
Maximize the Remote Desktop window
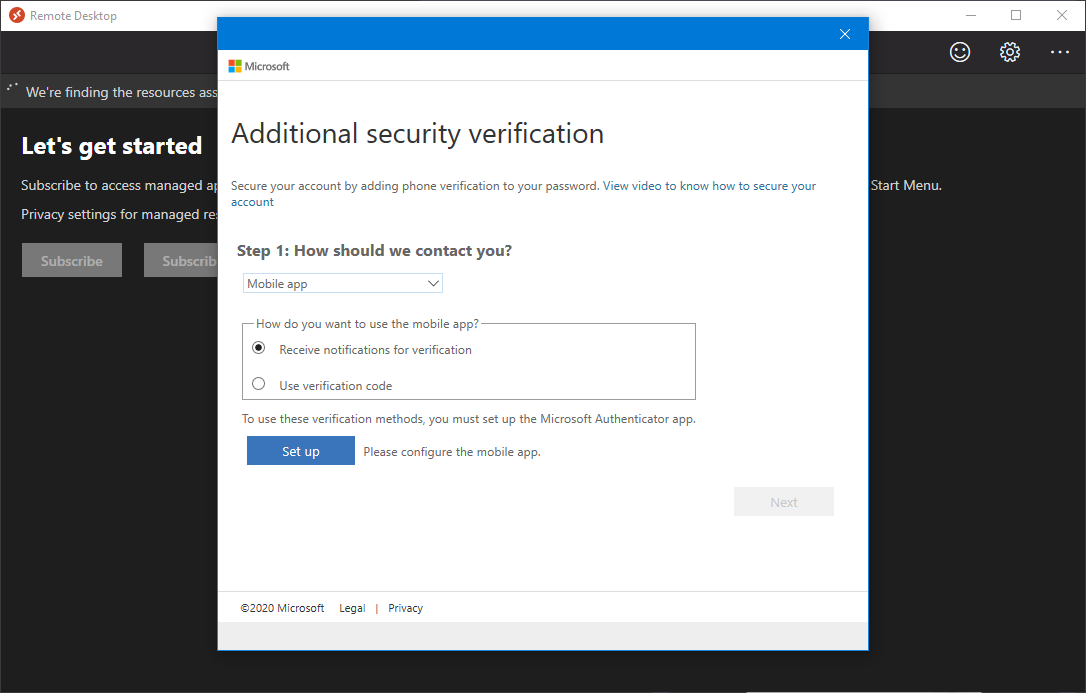click(1016, 15)
